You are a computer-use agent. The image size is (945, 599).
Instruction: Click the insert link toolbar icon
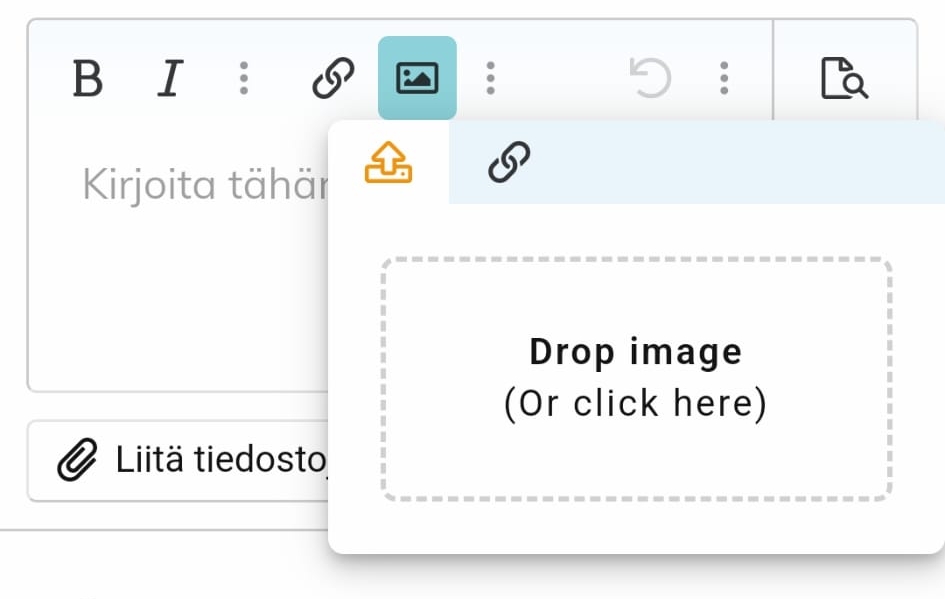pyautogui.click(x=333, y=78)
